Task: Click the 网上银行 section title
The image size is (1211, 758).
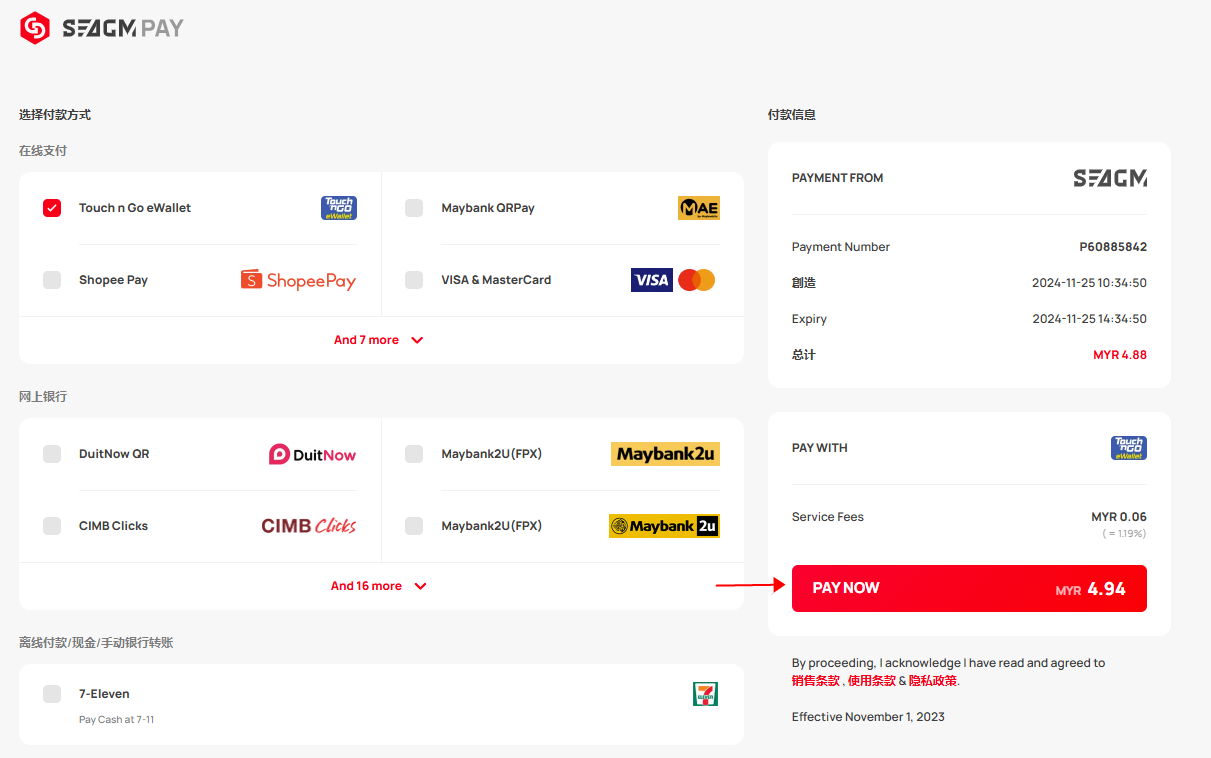Action: (x=43, y=397)
